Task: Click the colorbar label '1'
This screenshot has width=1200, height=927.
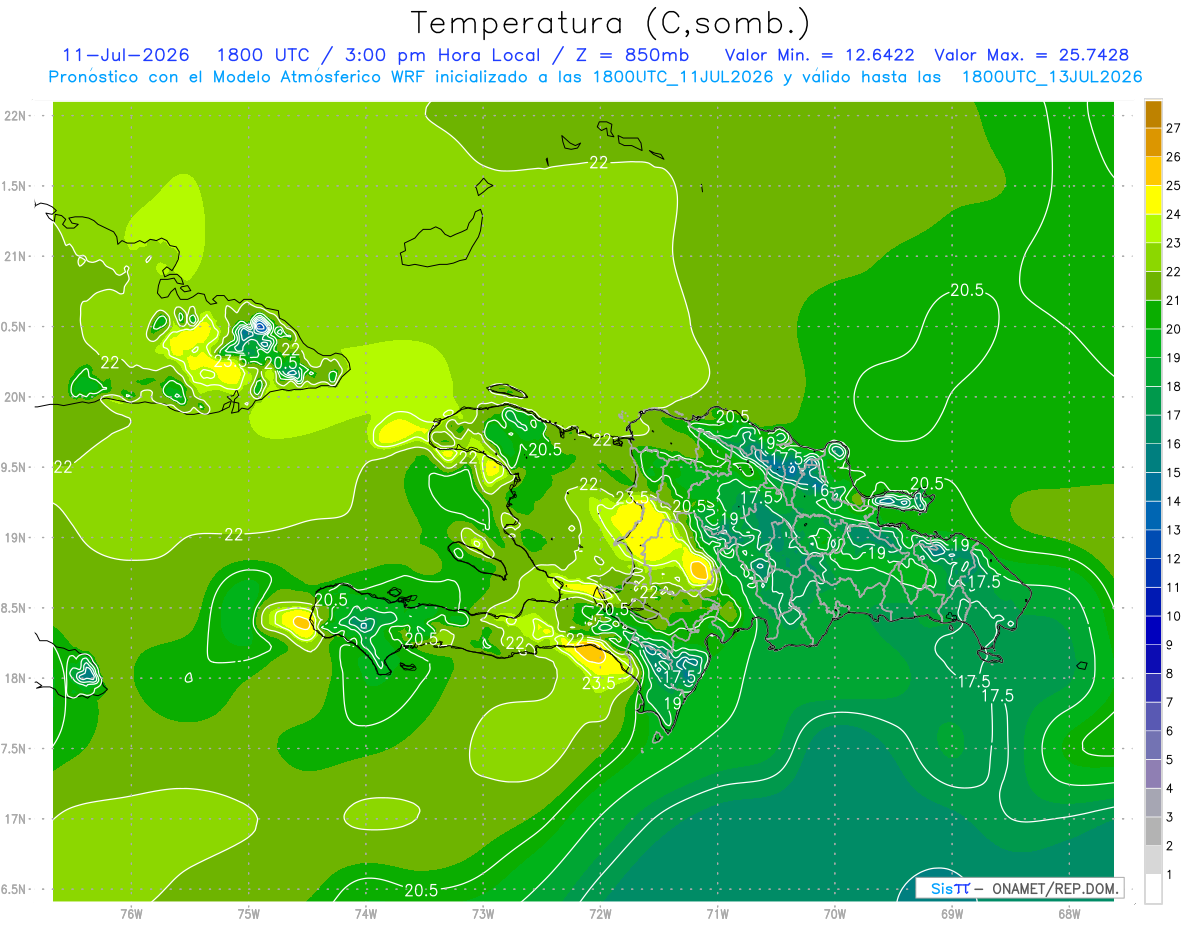Action: point(1171,874)
